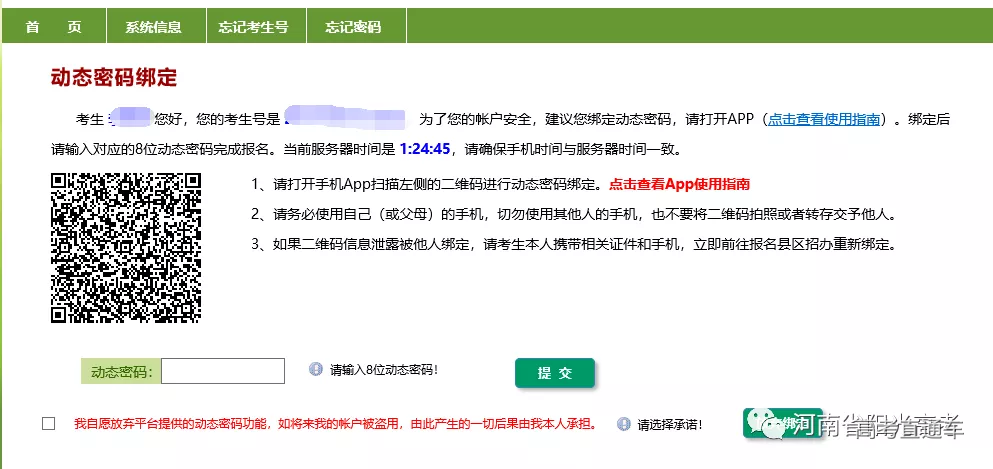
Task: Click the blue server time 1:24:45
Action: click(x=425, y=149)
